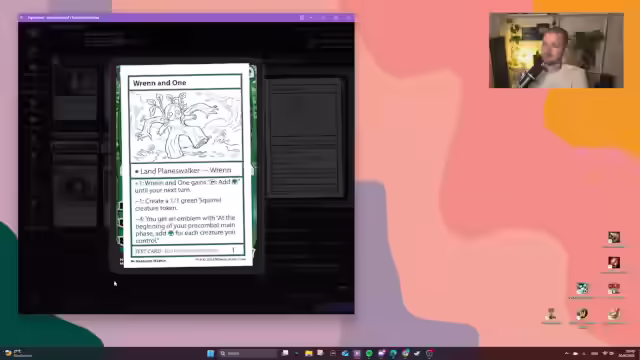Open the round W desktop shortcut icon
640x360 pixels.
point(582,314)
